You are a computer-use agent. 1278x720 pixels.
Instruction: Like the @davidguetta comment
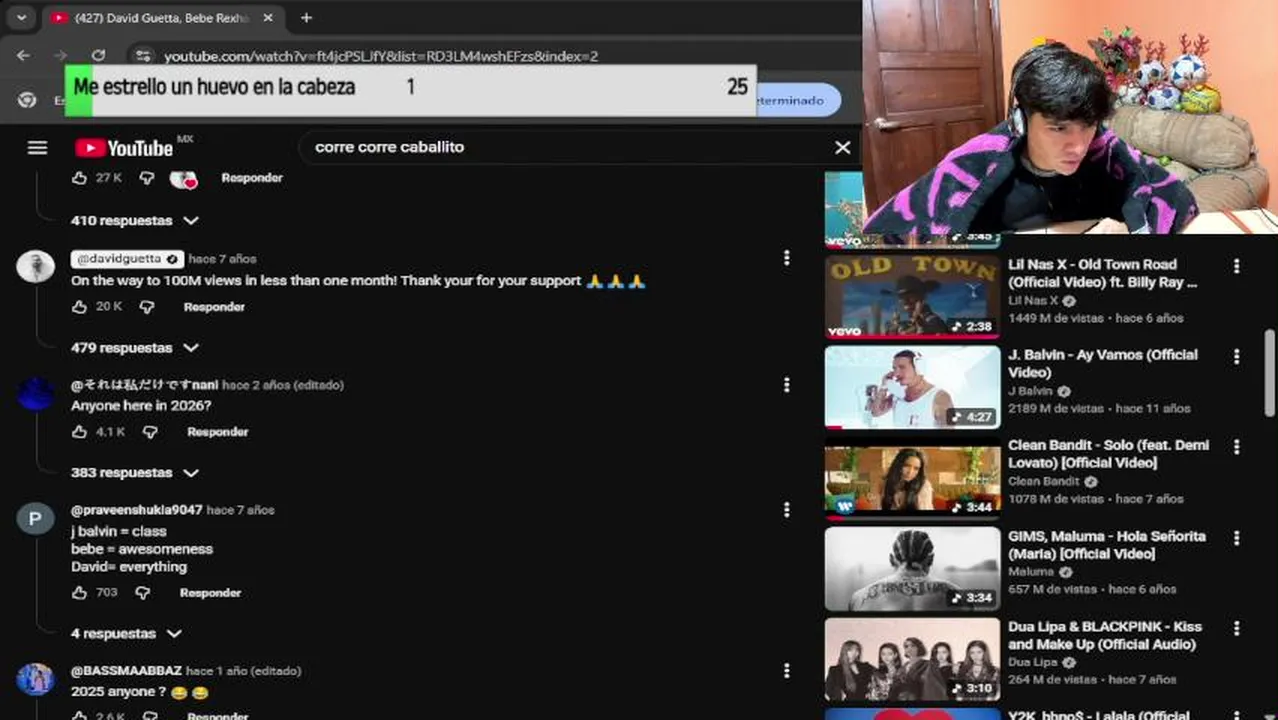[x=80, y=307]
